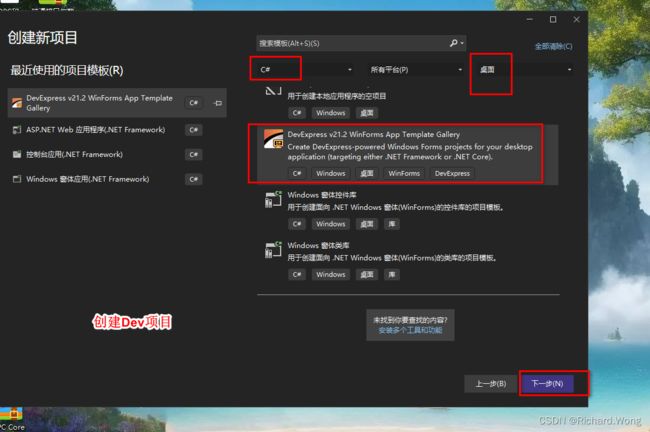
Task: Click the WinForms tag on gallery template
Action: (404, 173)
